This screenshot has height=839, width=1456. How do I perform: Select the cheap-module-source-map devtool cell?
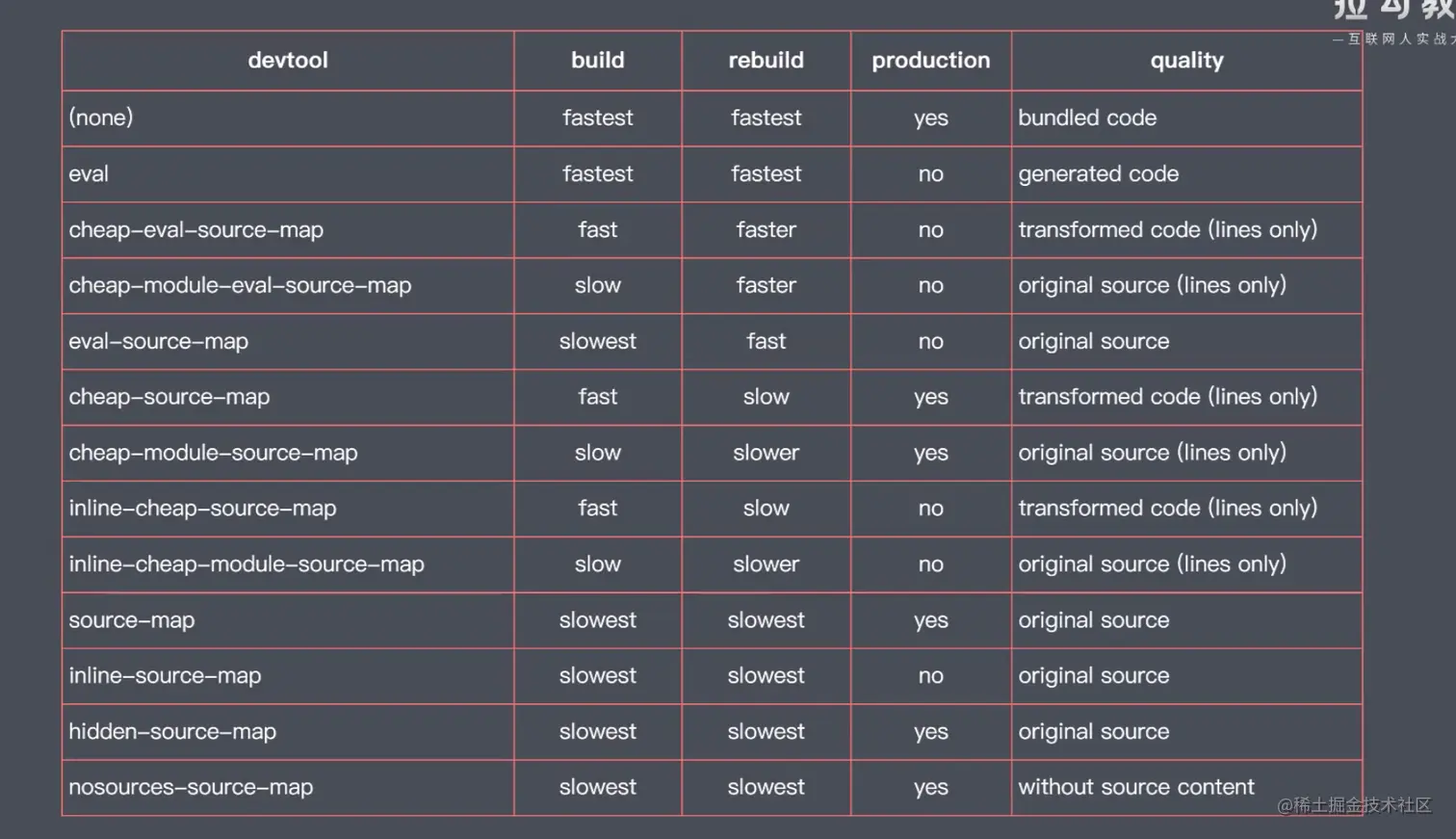(x=213, y=453)
